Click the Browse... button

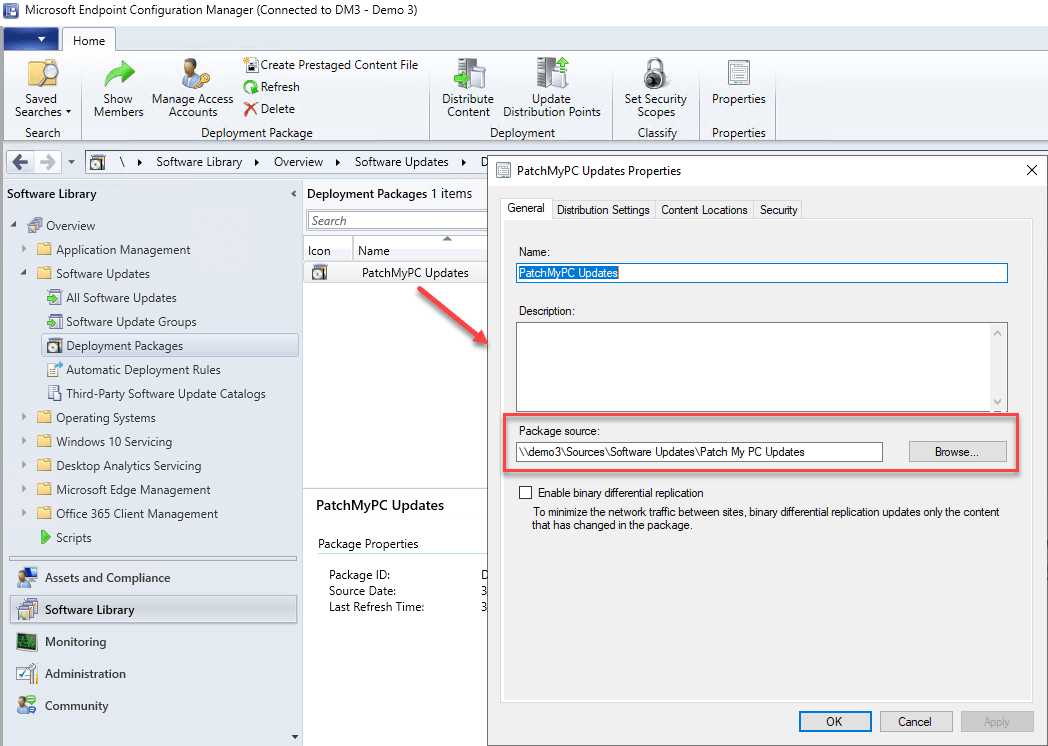pos(957,452)
